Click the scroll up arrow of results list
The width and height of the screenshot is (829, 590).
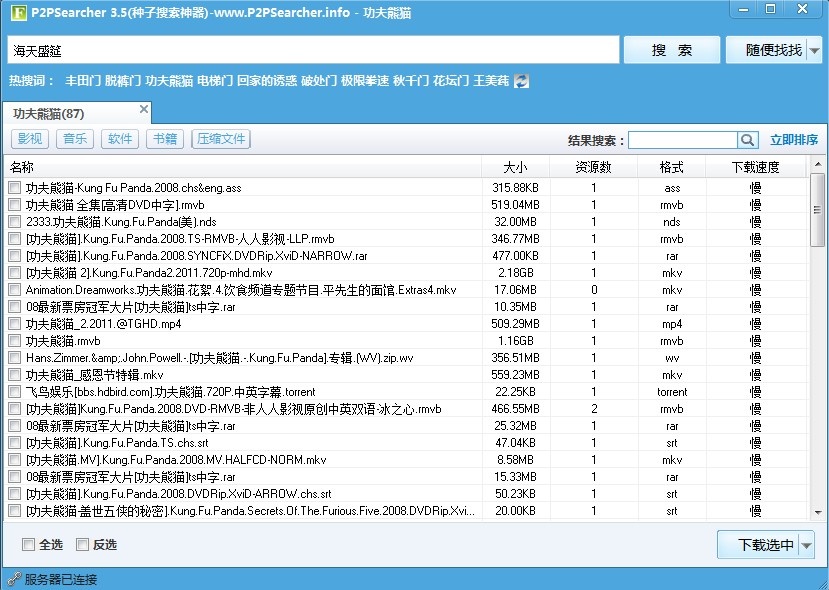tap(818, 164)
